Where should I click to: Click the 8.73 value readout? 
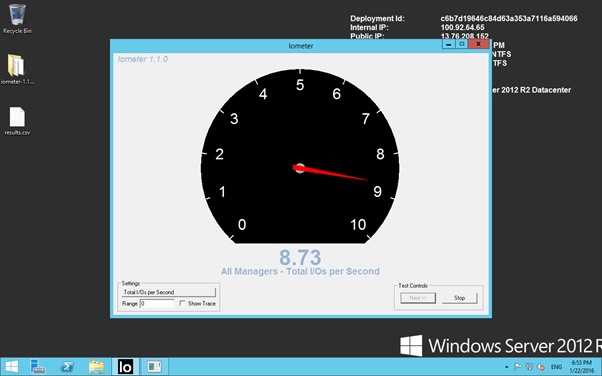(x=300, y=257)
